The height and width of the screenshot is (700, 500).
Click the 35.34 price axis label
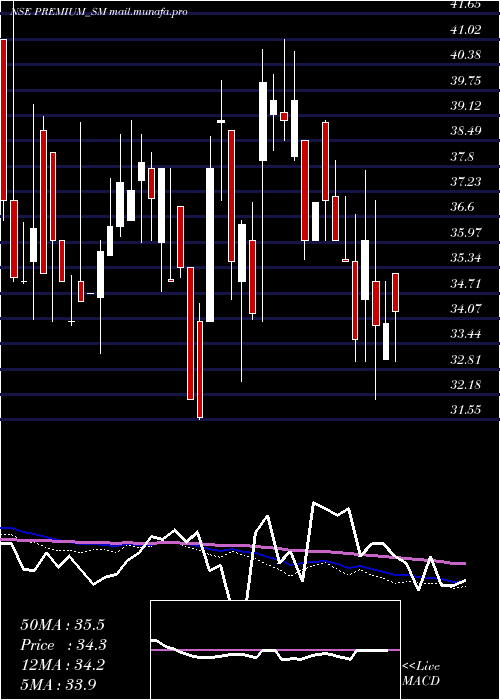[466, 258]
